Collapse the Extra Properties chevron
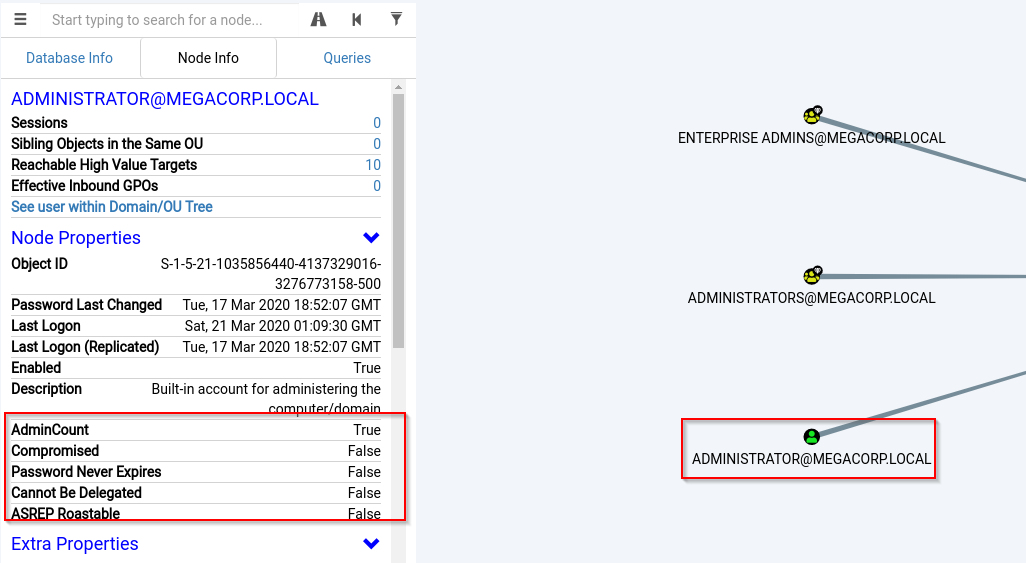Screen dimensions: 1026x563 tap(371, 543)
